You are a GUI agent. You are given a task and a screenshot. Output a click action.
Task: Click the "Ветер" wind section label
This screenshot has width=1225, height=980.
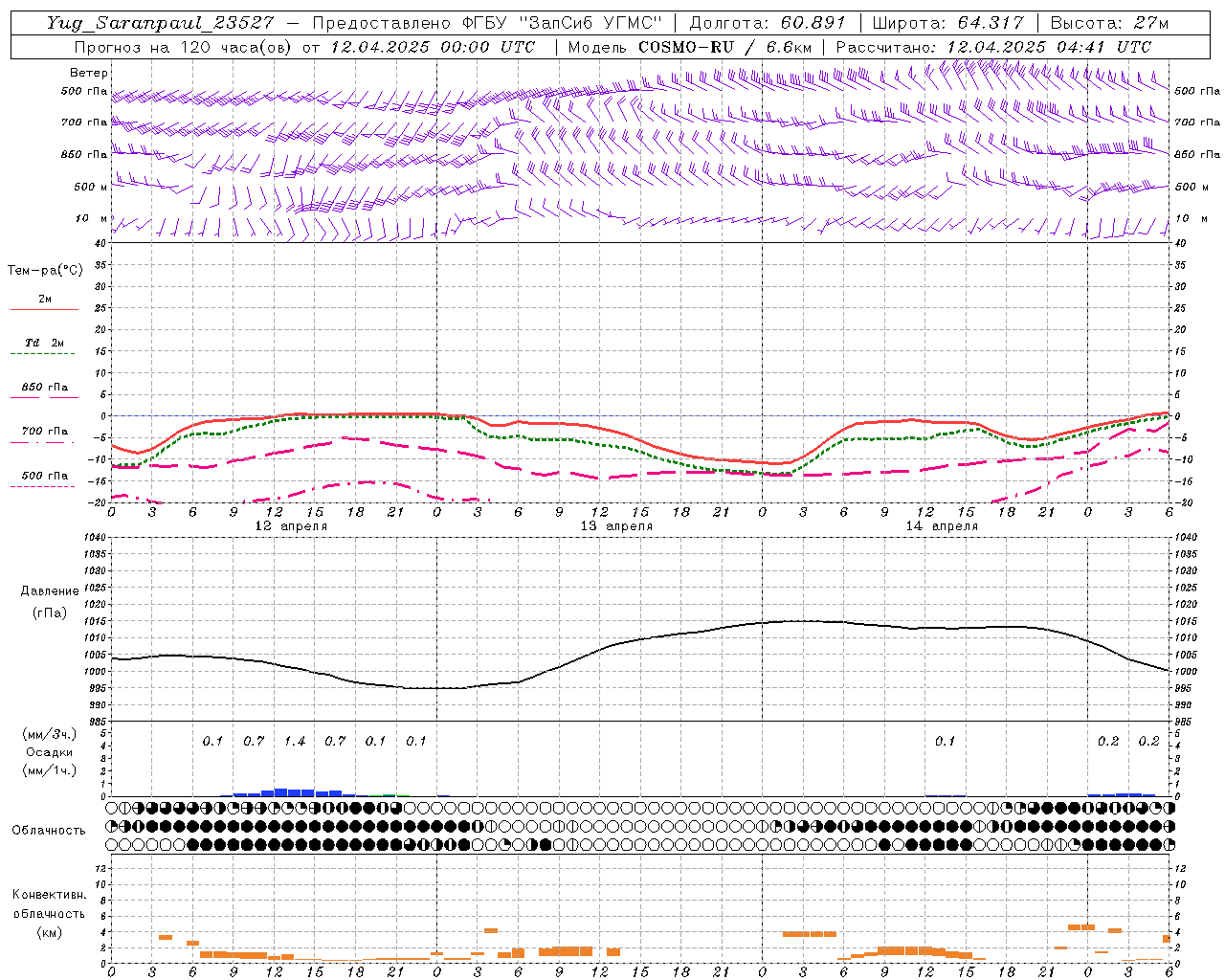89,73
